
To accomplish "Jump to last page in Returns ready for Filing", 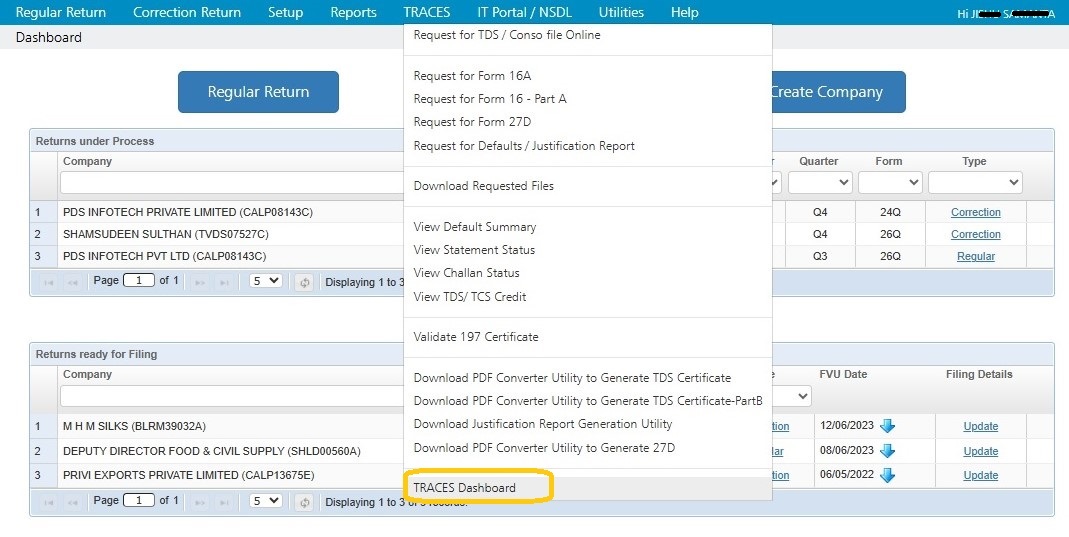I will (225, 501).
